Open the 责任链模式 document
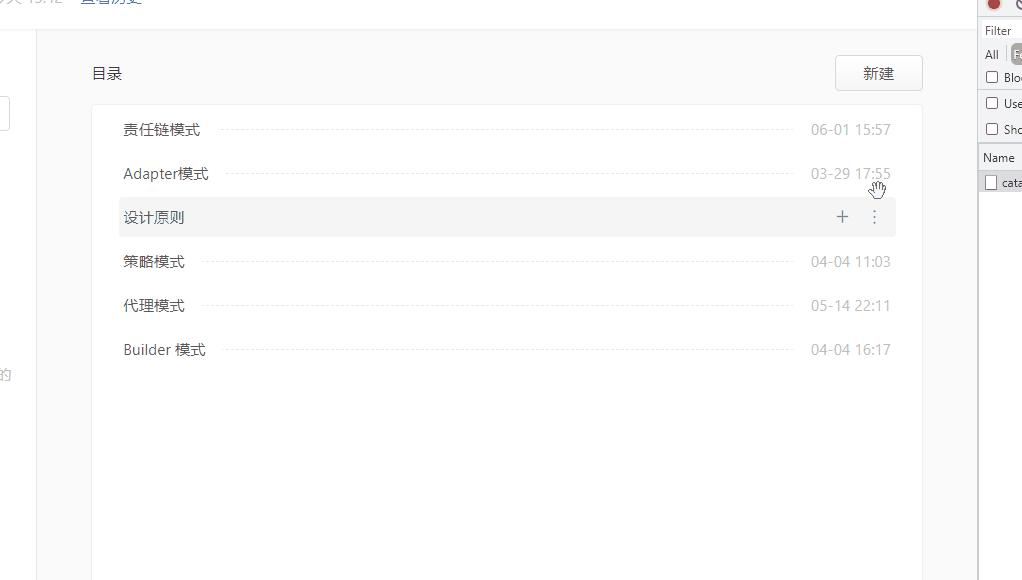The image size is (1022, 580). pyautogui.click(x=162, y=130)
